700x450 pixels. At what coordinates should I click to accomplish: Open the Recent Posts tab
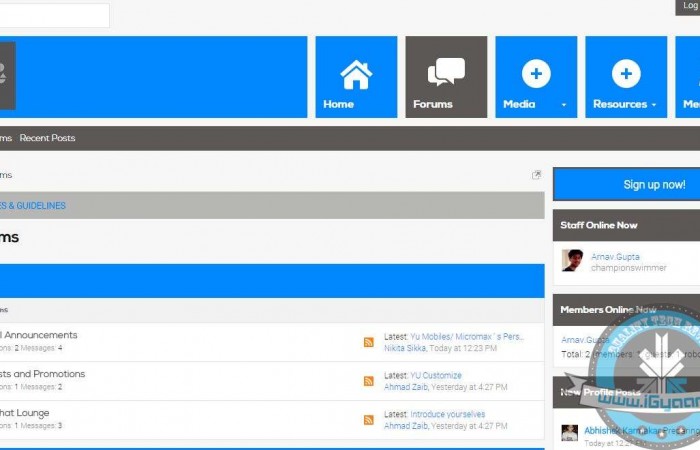point(47,138)
